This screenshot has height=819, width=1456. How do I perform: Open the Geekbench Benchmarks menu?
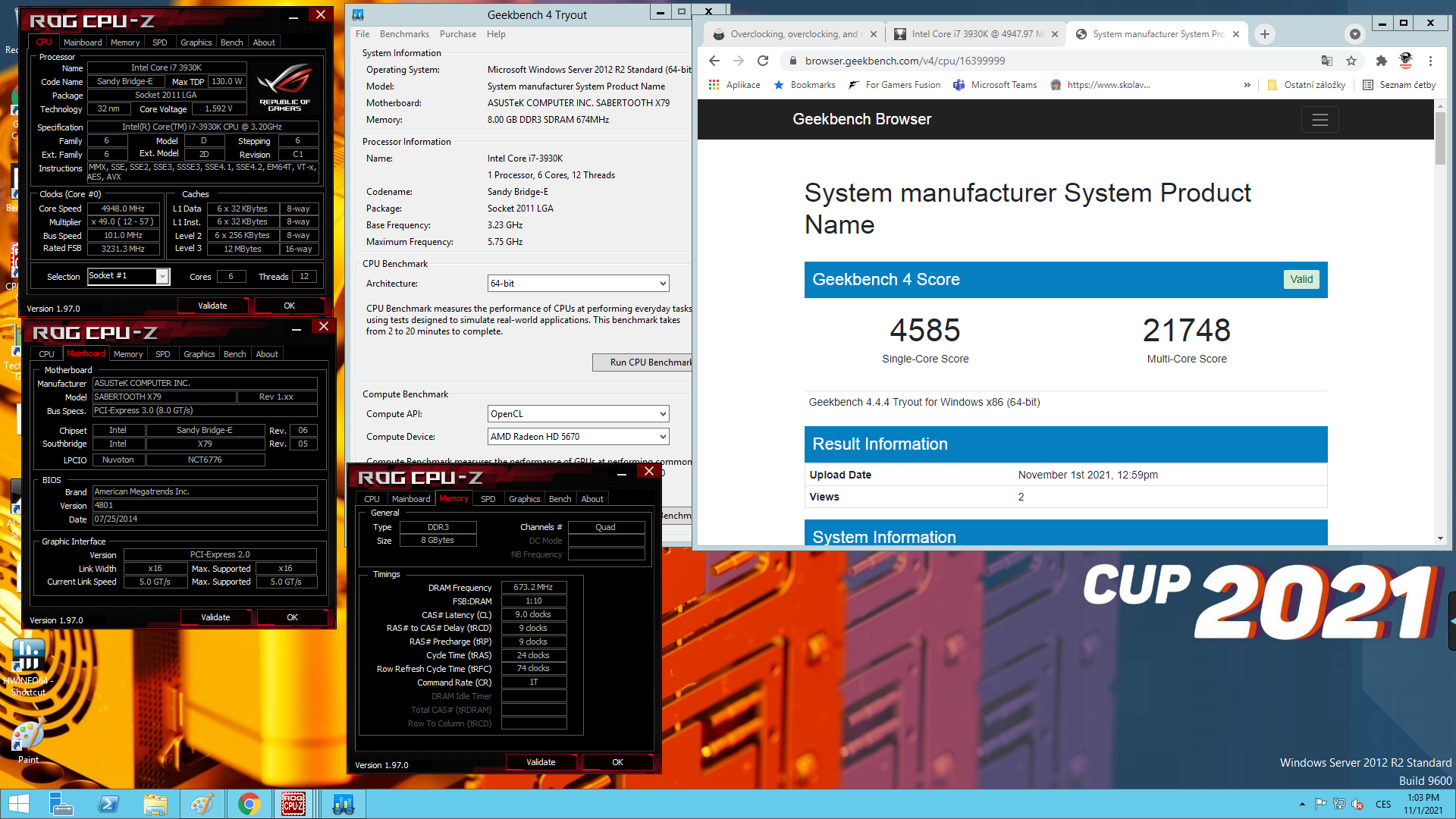click(x=404, y=34)
